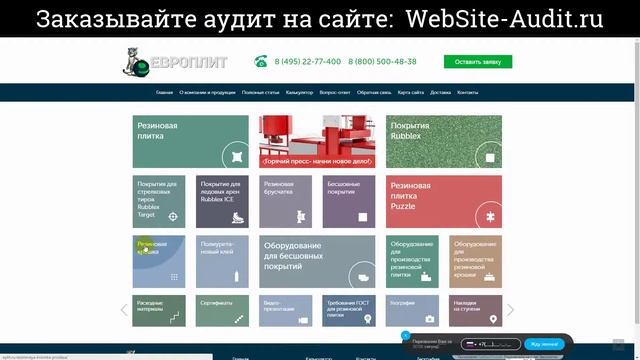
Task: Open Контакты in top navigation
Action: (x=467, y=93)
